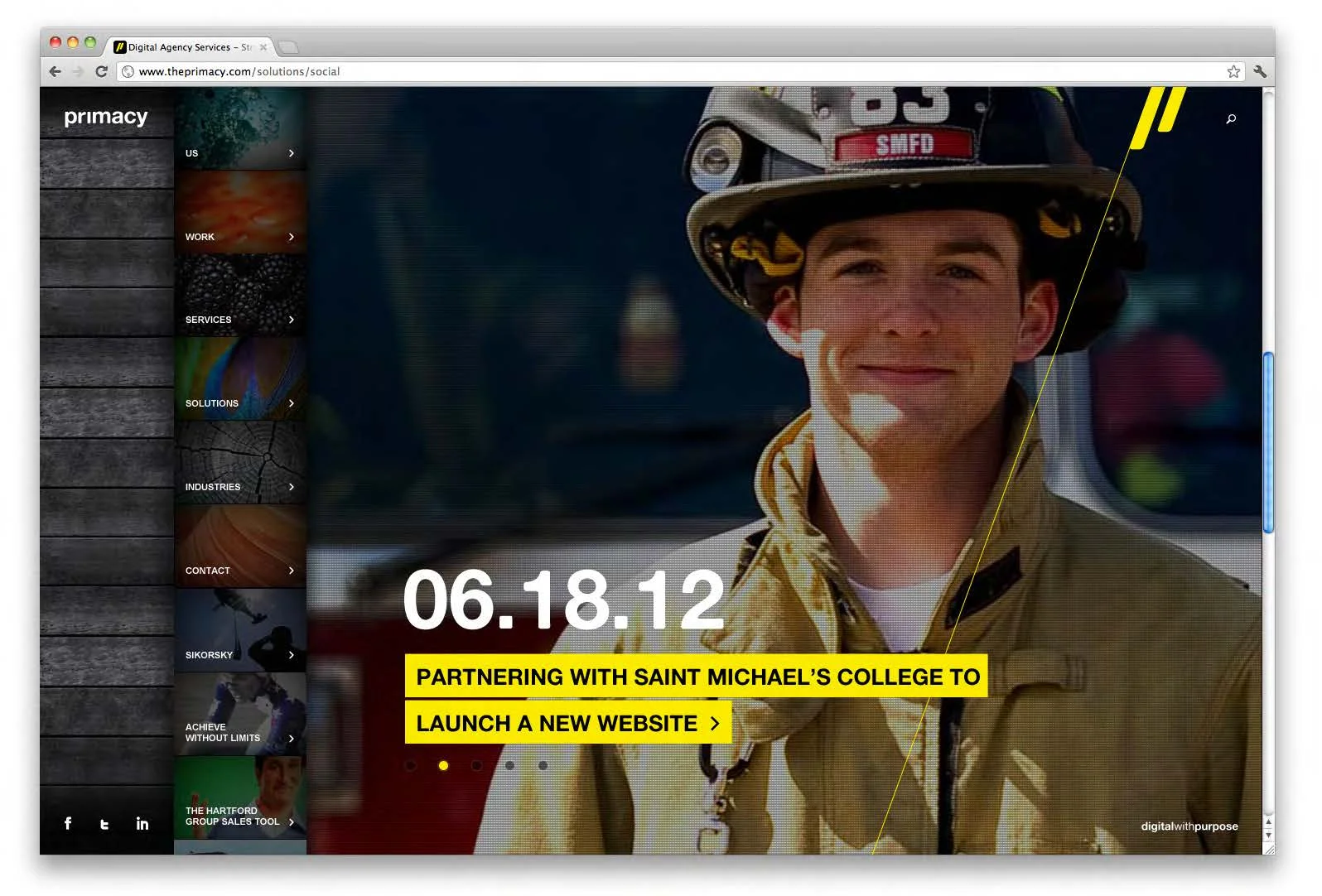Image resolution: width=1322 pixels, height=896 pixels.
Task: Click the scrollbar up arrow
Action: (x=1268, y=821)
